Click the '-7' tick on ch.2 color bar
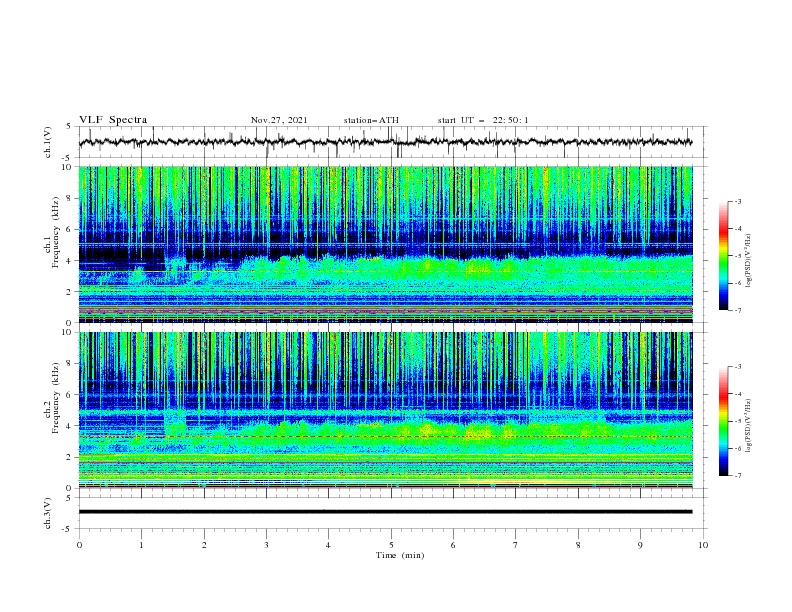792x612 pixels. [x=737, y=476]
